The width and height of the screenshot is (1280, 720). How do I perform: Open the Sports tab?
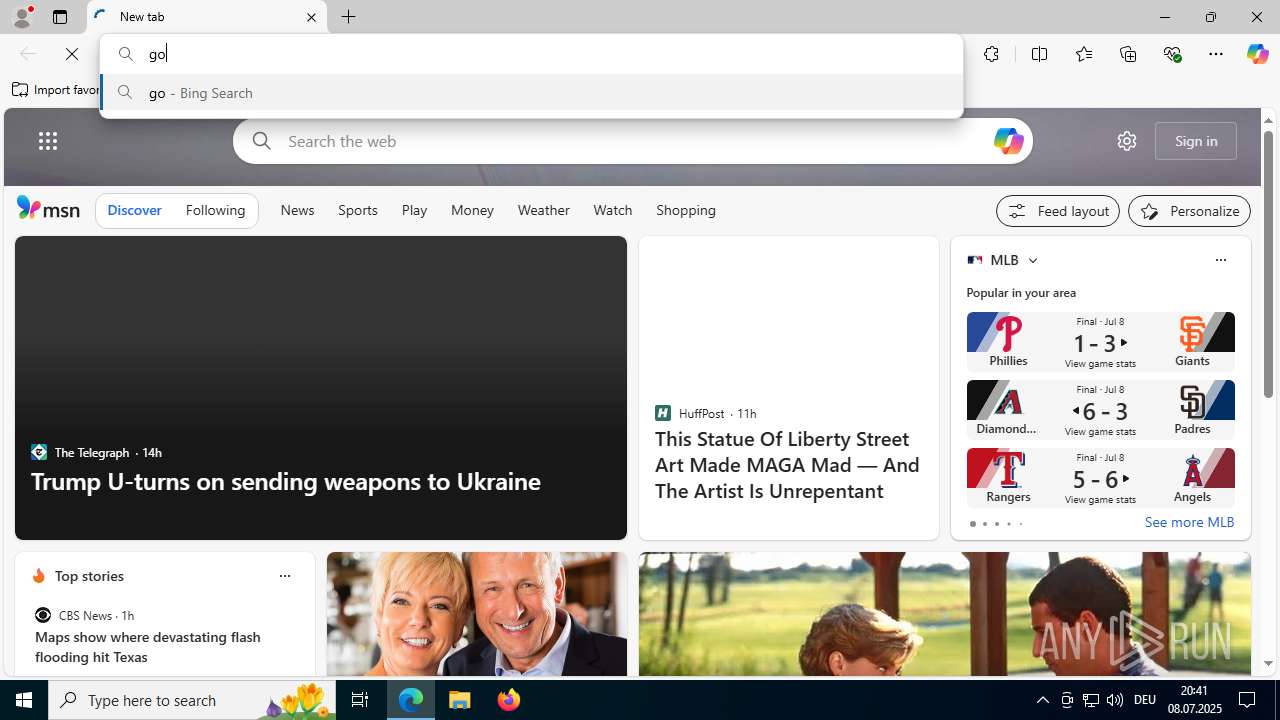click(x=358, y=210)
